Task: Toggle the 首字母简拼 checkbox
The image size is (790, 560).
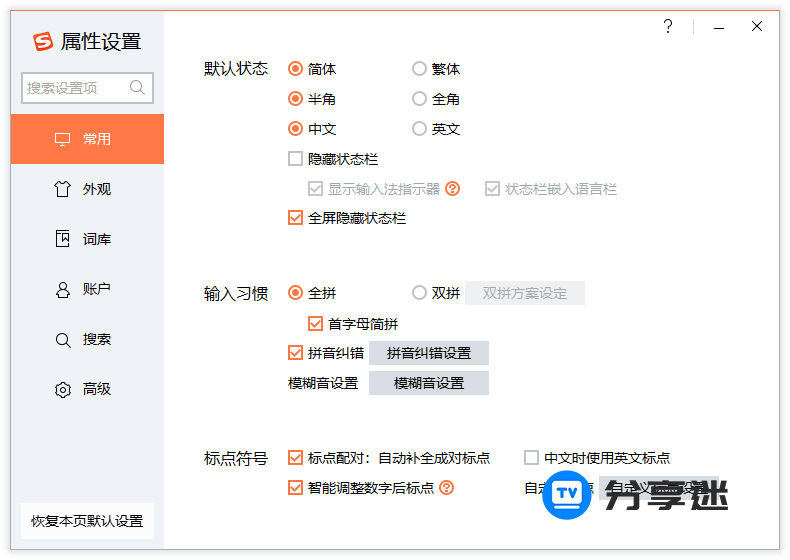Action: coord(315,323)
